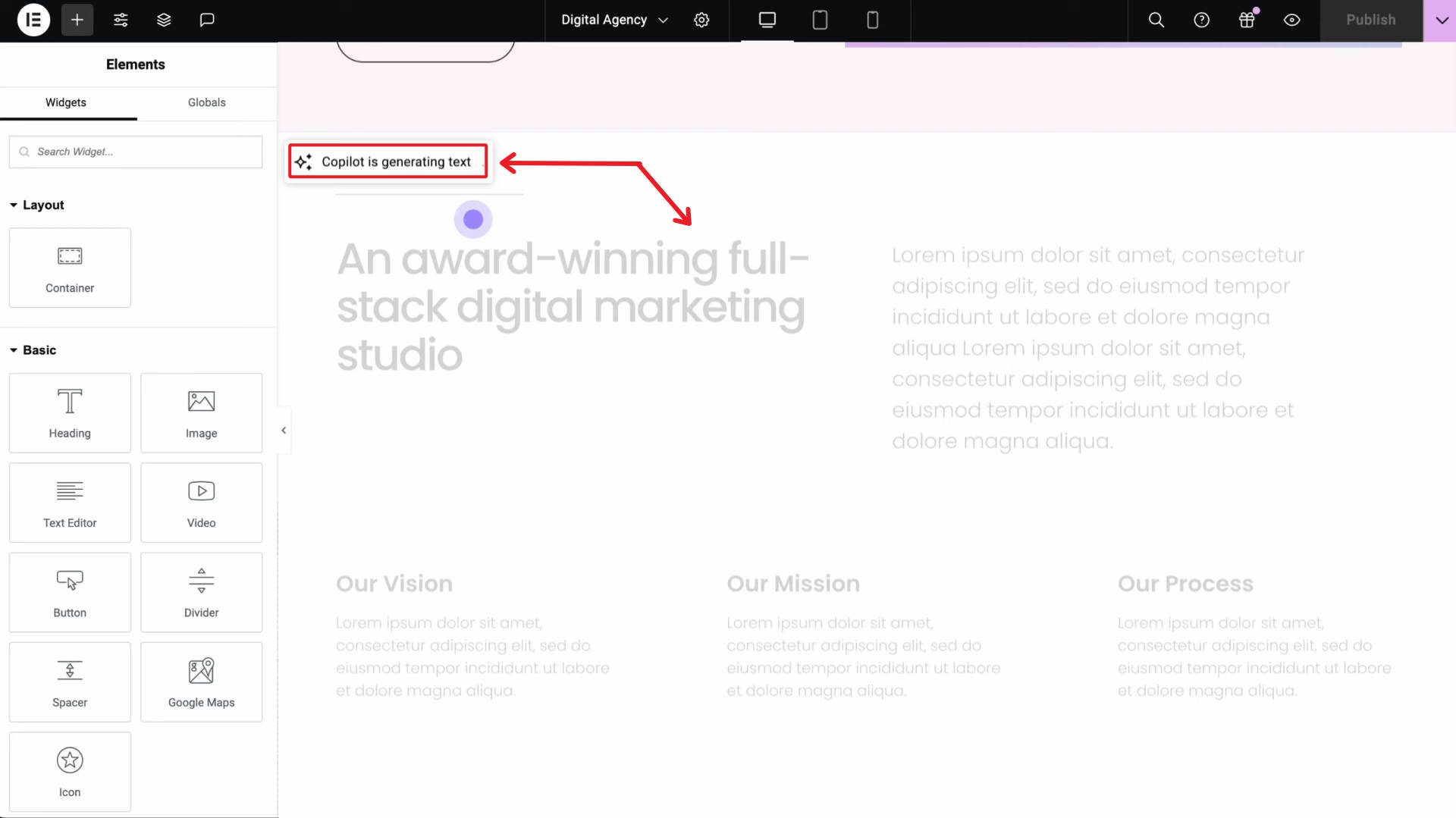Open the Finder search icon
Viewport: 1456px width, 818px height.
(1156, 20)
